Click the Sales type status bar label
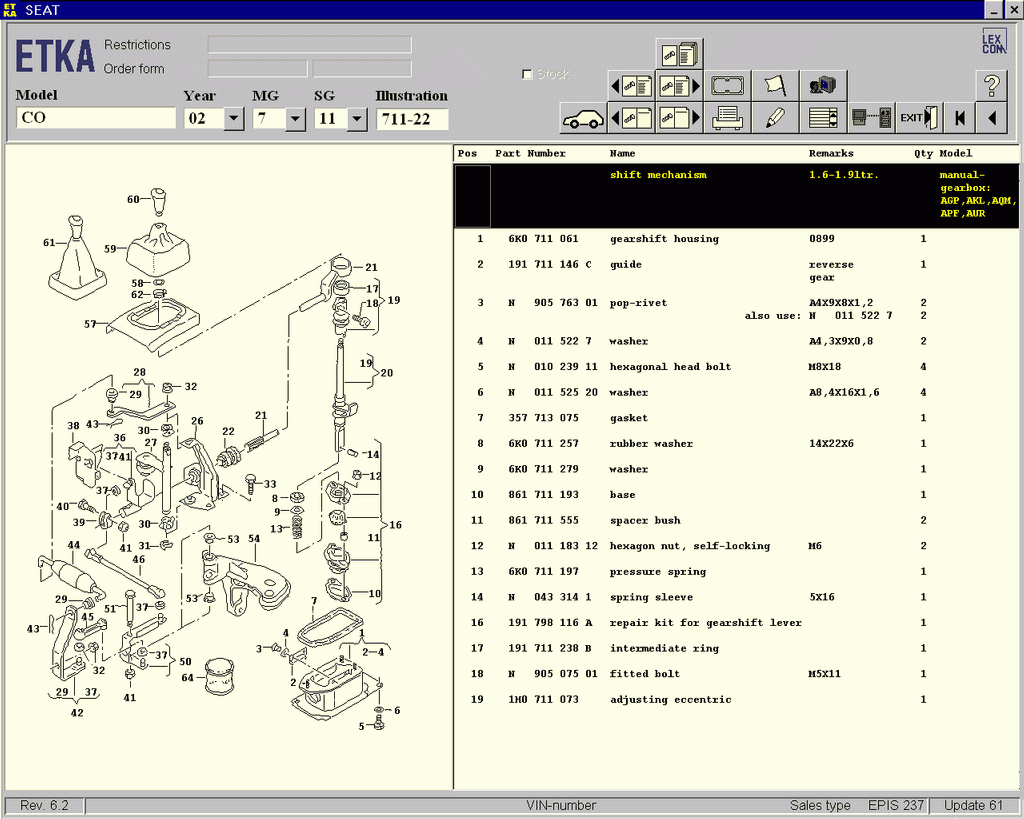Screen dimensions: 1024x819 820,805
